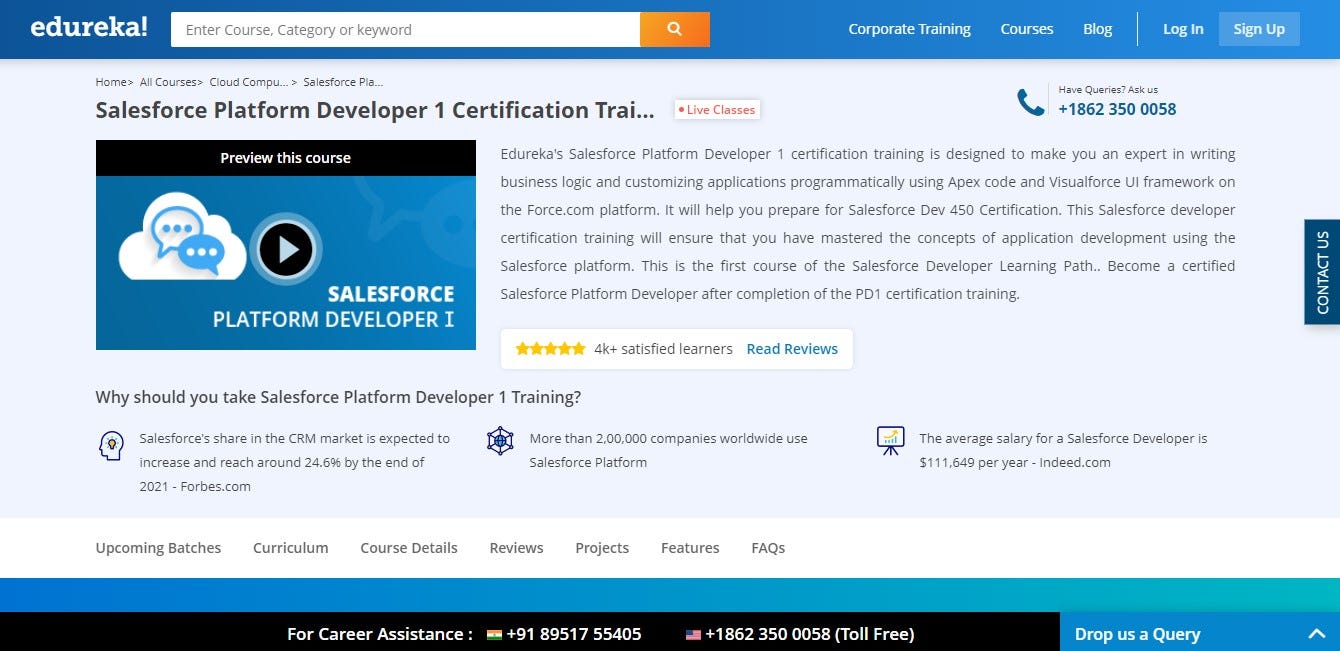
Task: Open Read Reviews link
Action: point(792,349)
